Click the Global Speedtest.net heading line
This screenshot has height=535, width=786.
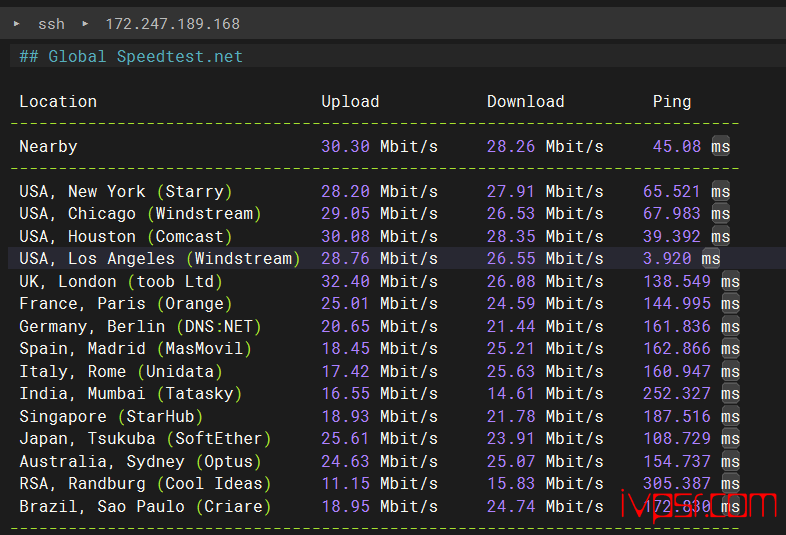(x=131, y=56)
